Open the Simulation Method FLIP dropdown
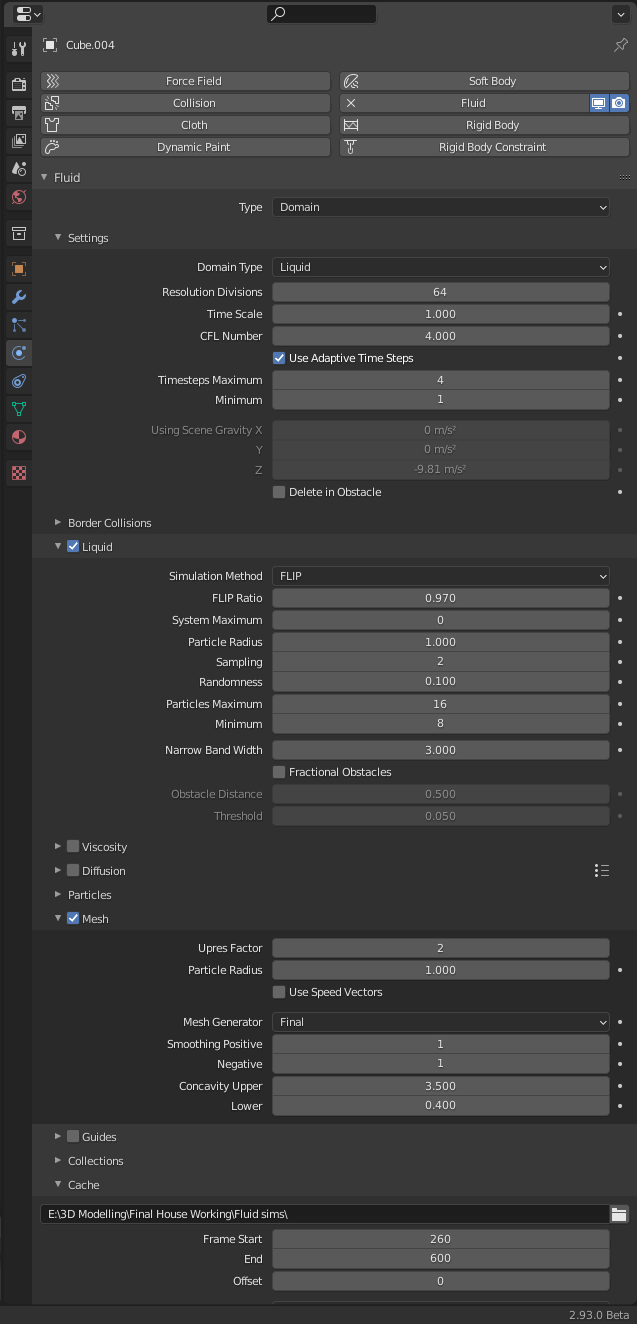Screen dimensions: 637x1324 coord(440,576)
